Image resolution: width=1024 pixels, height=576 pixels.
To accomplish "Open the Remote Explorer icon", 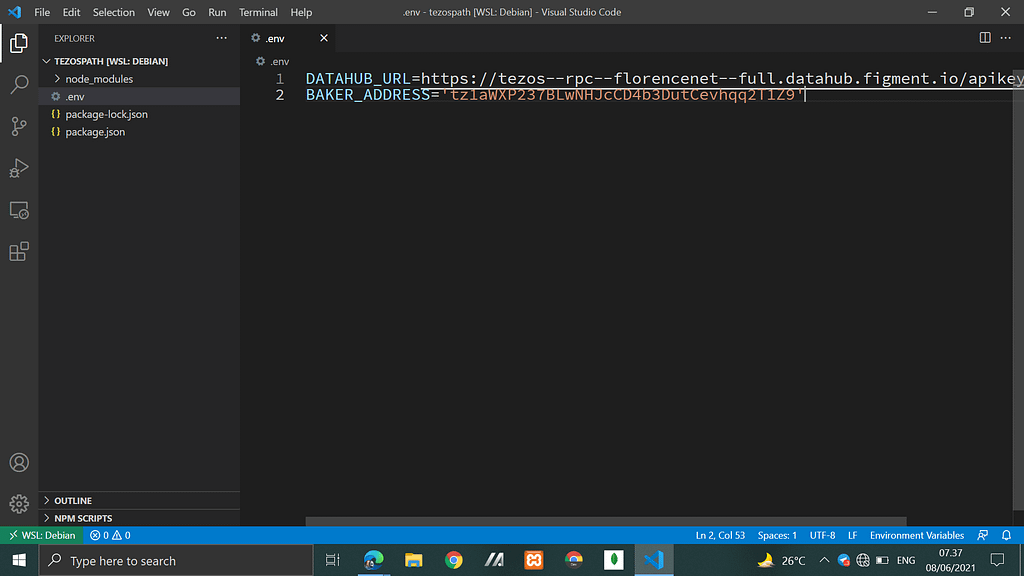I will tap(19, 210).
